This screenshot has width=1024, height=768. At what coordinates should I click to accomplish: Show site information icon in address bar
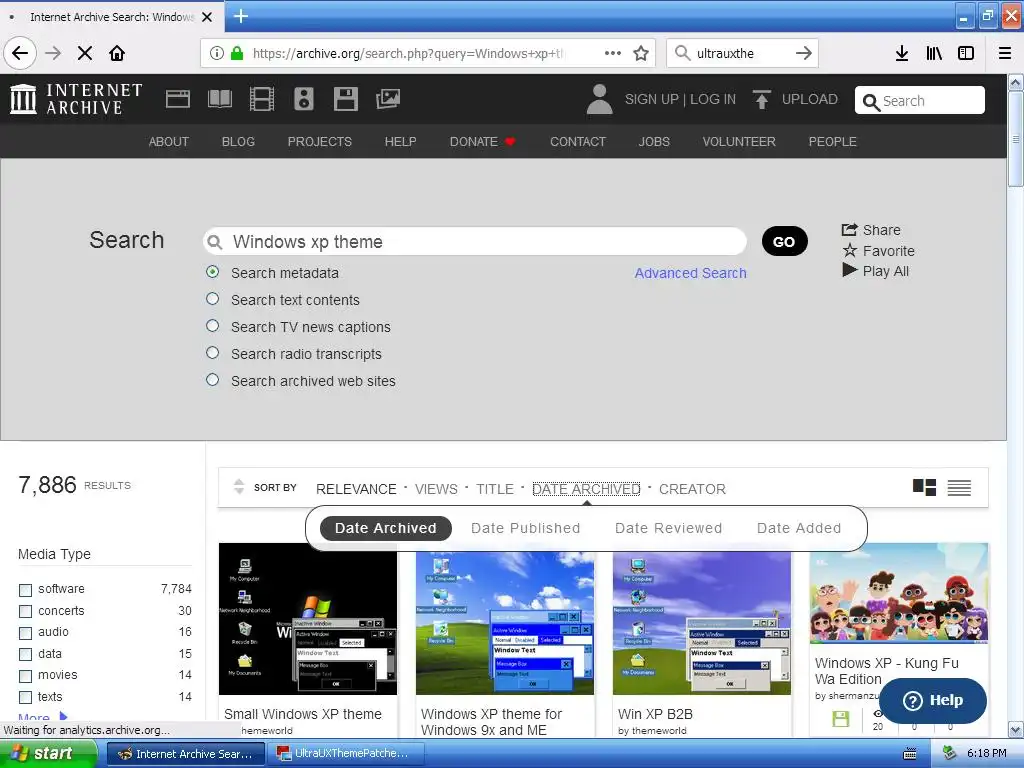(x=217, y=53)
